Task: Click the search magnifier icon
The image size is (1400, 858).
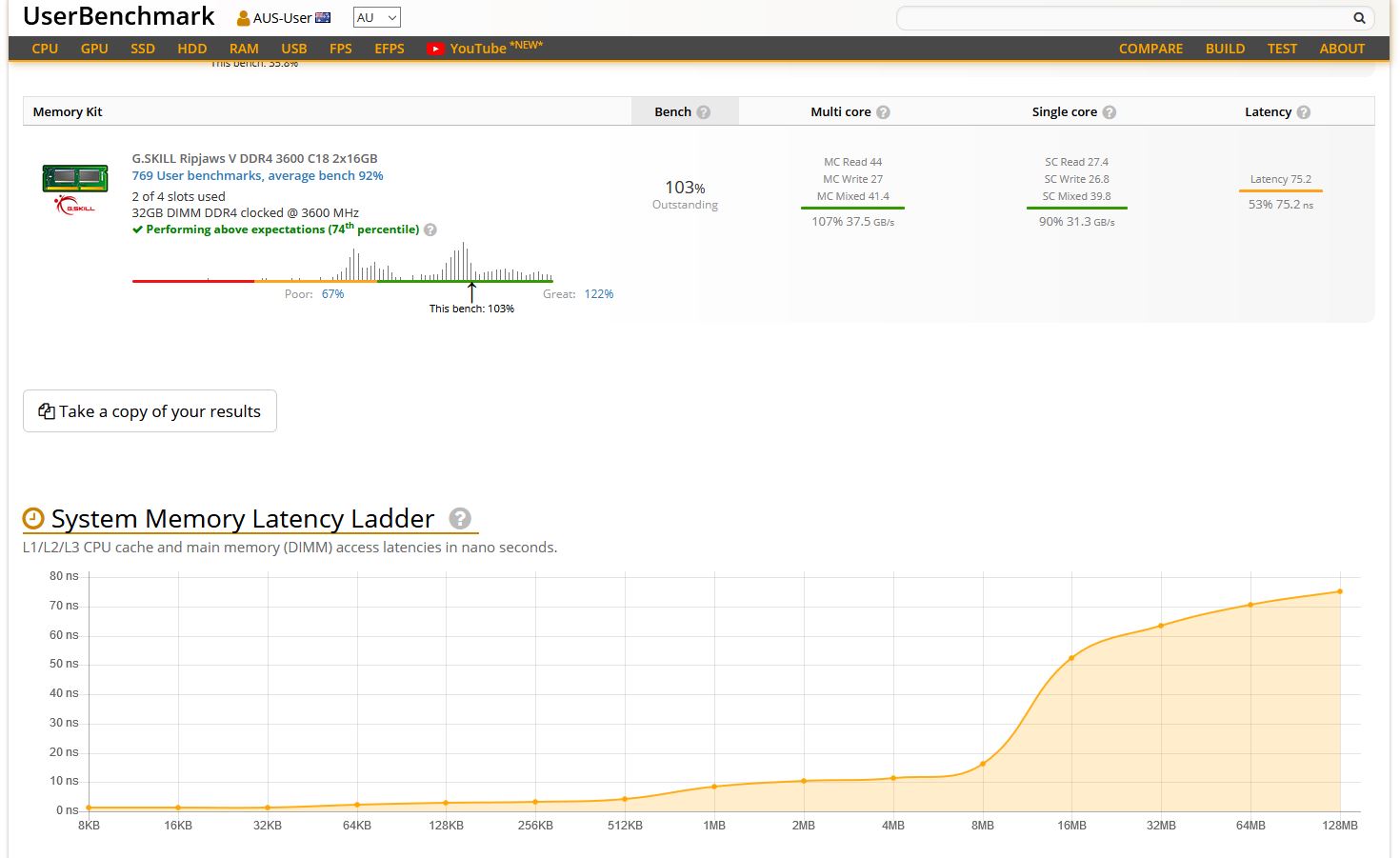Action: 1359,18
